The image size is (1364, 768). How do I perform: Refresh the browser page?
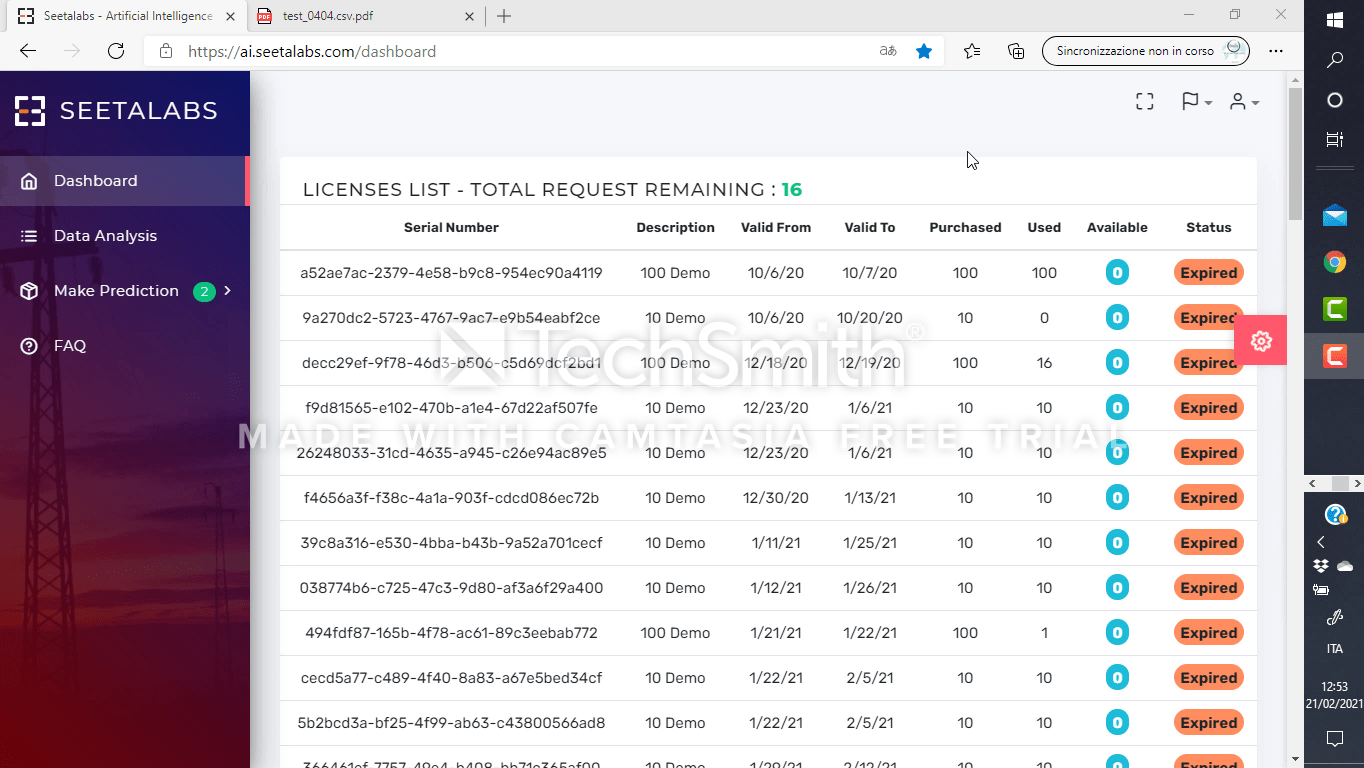tap(116, 51)
